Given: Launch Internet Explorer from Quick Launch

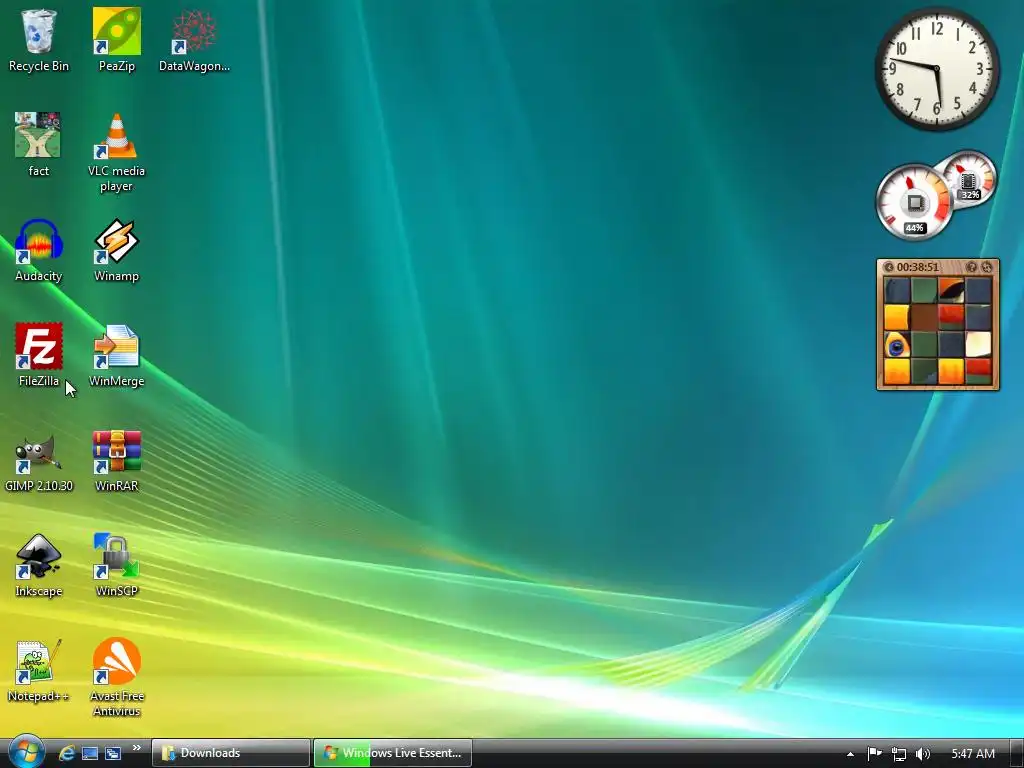Looking at the screenshot, I should (67, 753).
